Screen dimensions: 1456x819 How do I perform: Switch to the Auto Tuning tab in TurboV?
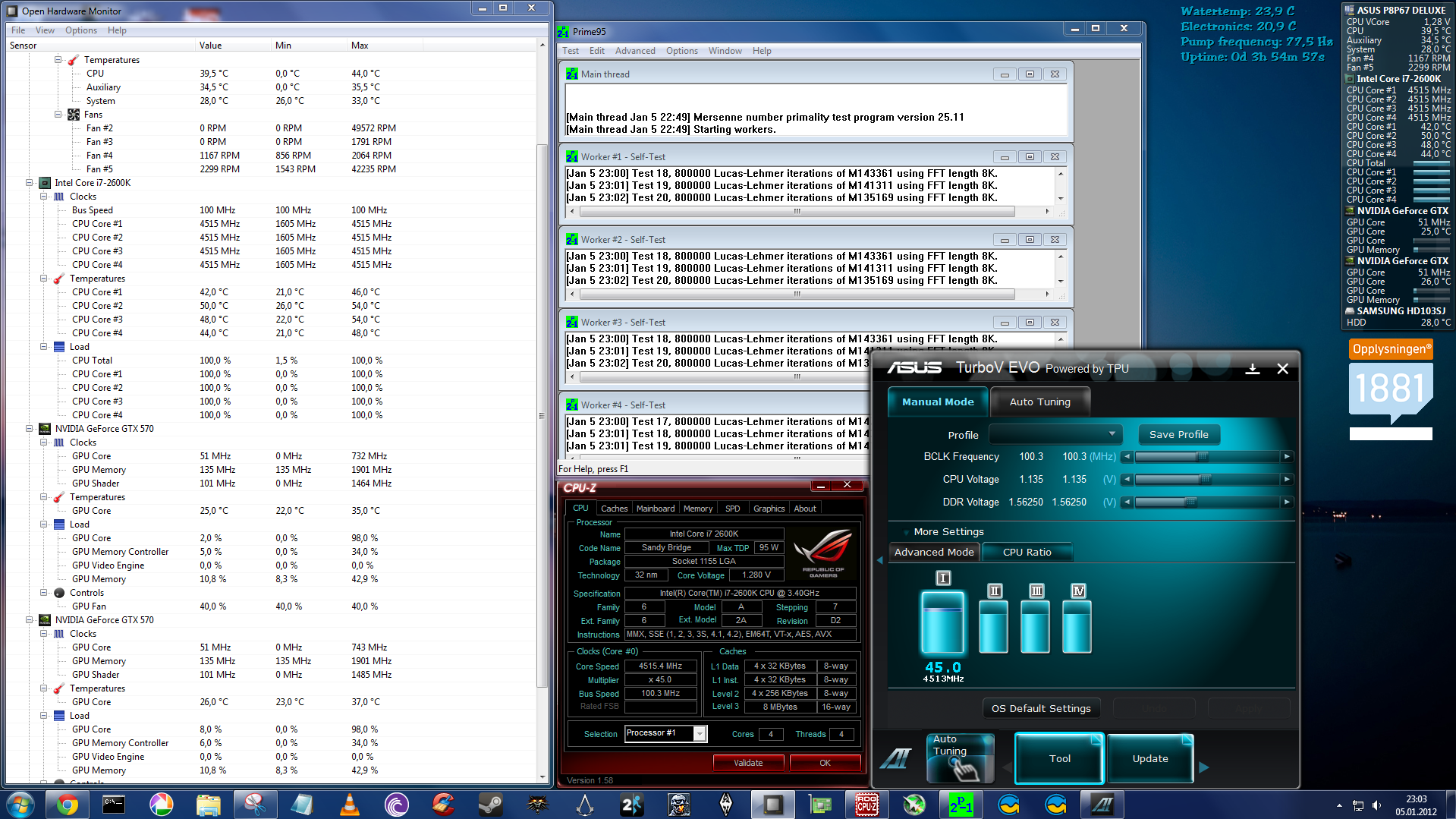(x=1040, y=402)
